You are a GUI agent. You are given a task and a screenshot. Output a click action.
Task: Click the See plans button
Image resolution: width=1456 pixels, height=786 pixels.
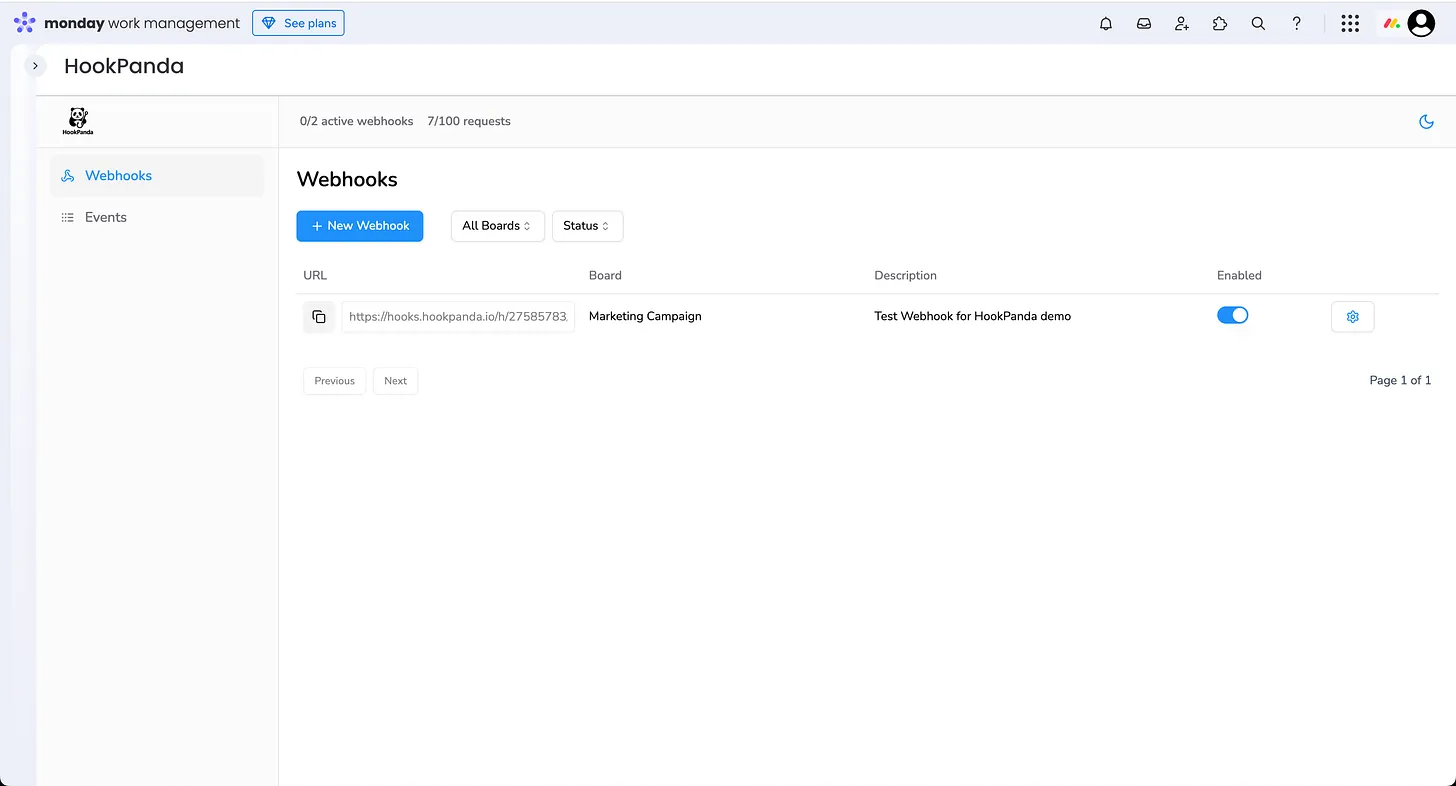pyautogui.click(x=298, y=23)
